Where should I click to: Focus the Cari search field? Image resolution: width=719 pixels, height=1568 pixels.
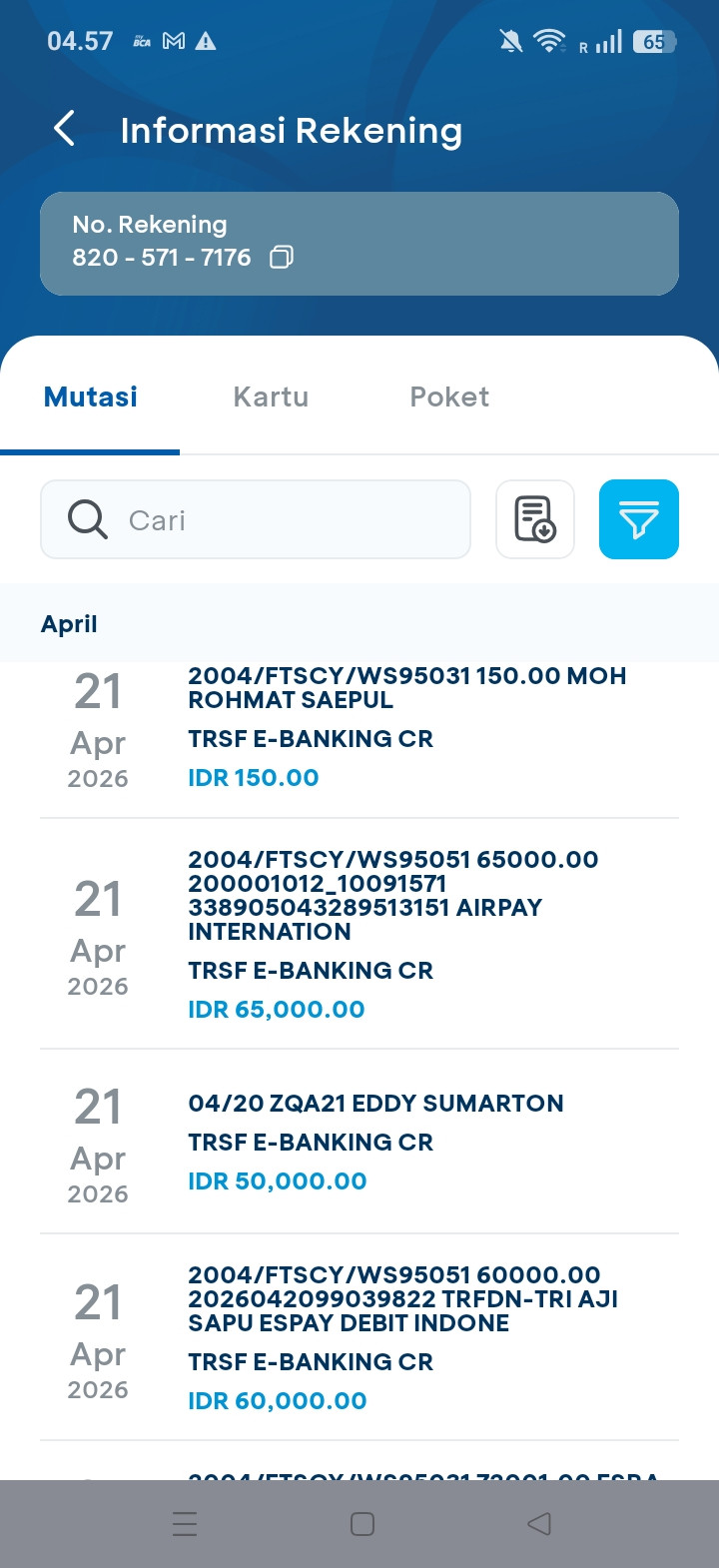[x=290, y=519]
